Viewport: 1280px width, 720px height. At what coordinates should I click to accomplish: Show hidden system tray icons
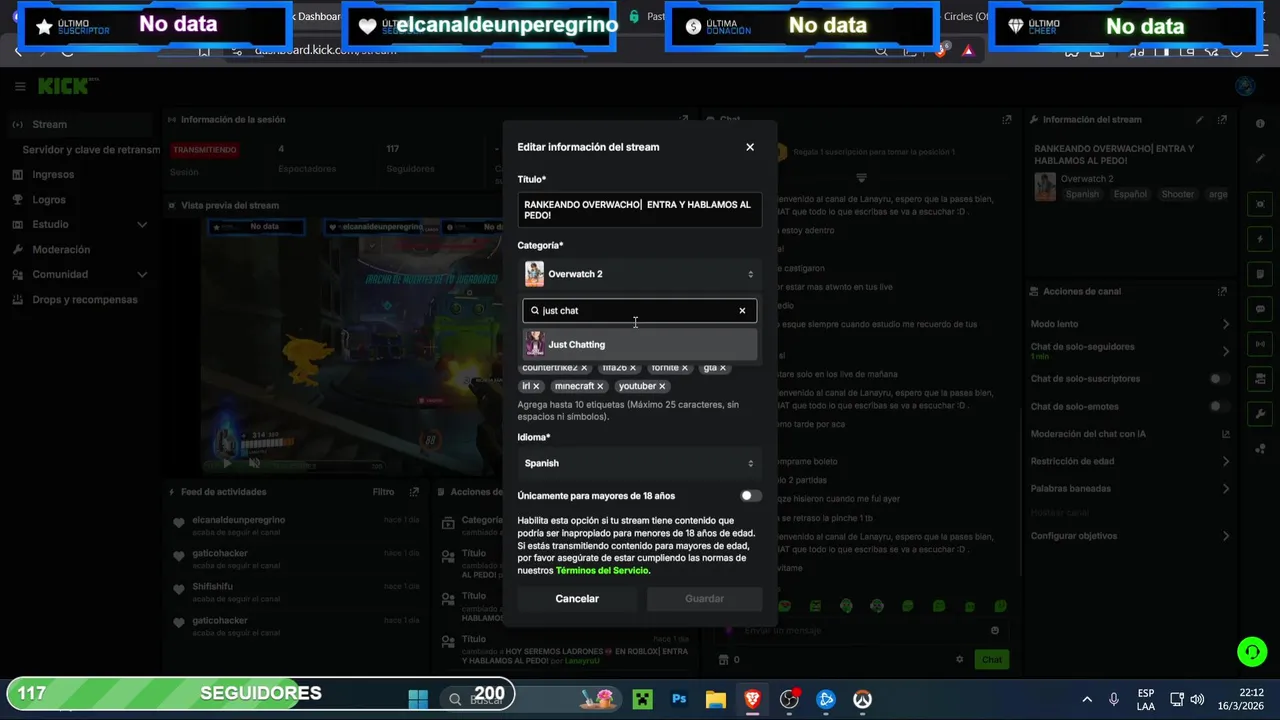click(1087, 699)
